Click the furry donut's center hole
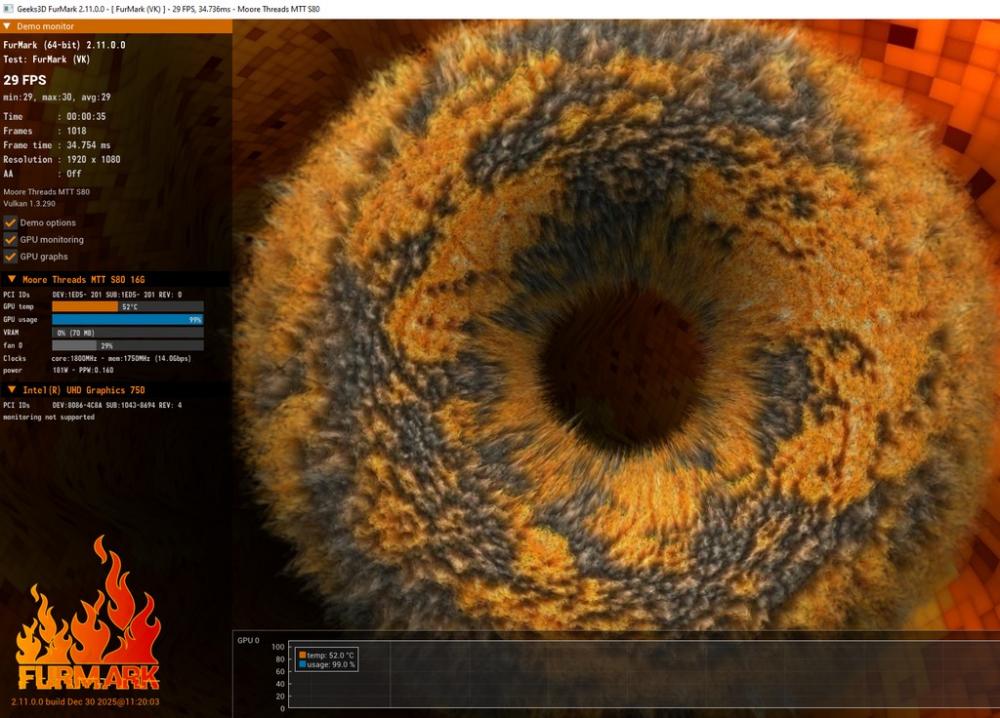Image resolution: width=1000 pixels, height=718 pixels. click(x=620, y=365)
